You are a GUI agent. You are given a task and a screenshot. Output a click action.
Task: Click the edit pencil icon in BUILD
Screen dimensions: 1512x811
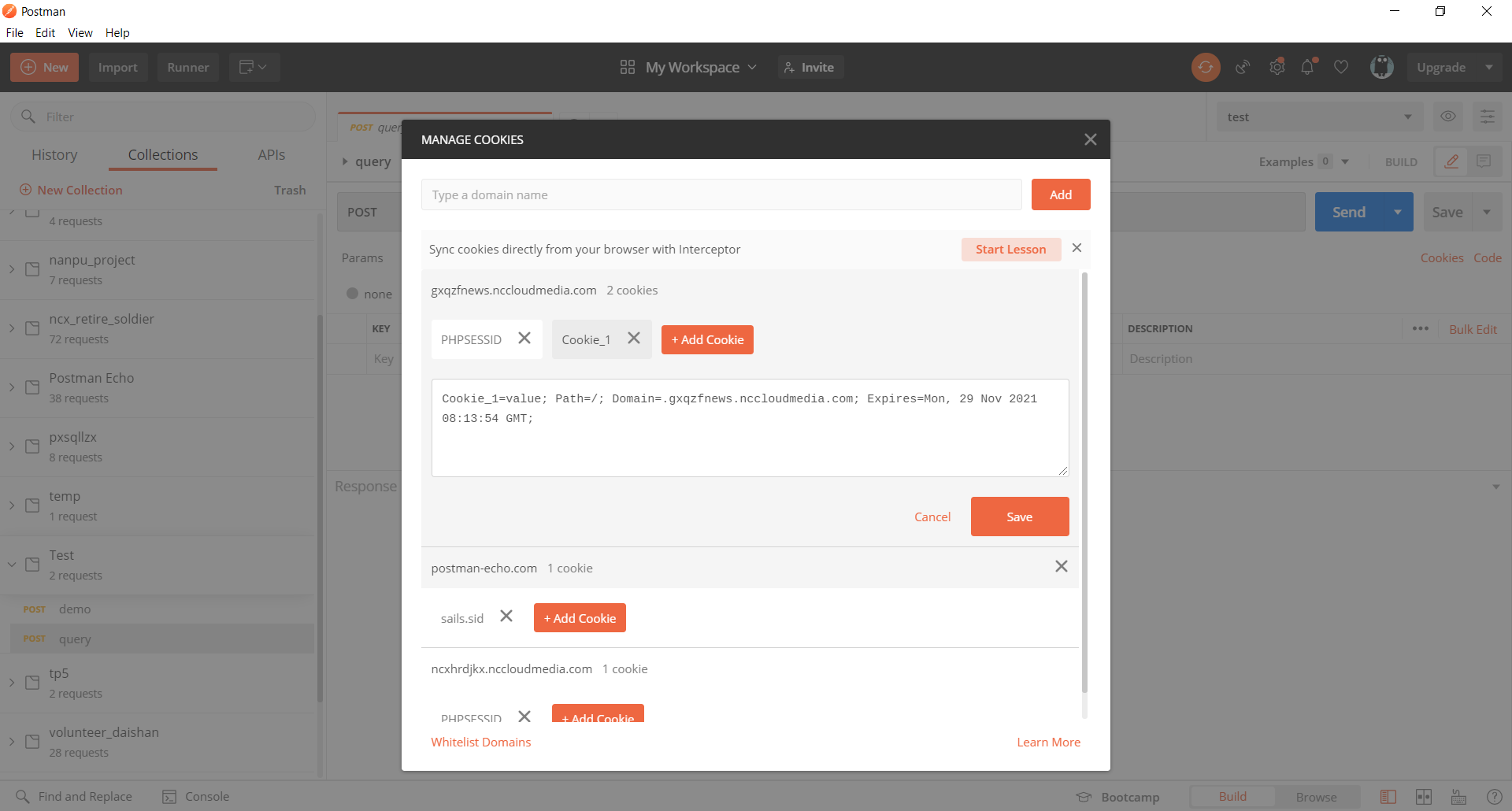pos(1451,161)
